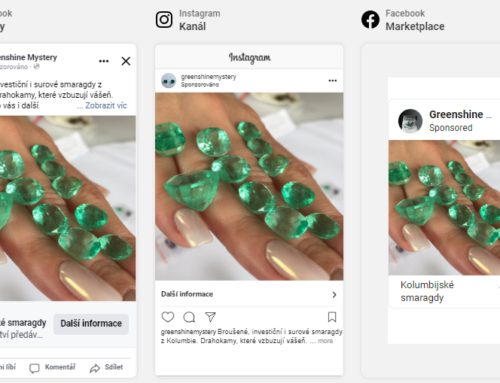The image size is (500, 383).
Task: Like the Instagram post with heart icon
Action: (168, 317)
